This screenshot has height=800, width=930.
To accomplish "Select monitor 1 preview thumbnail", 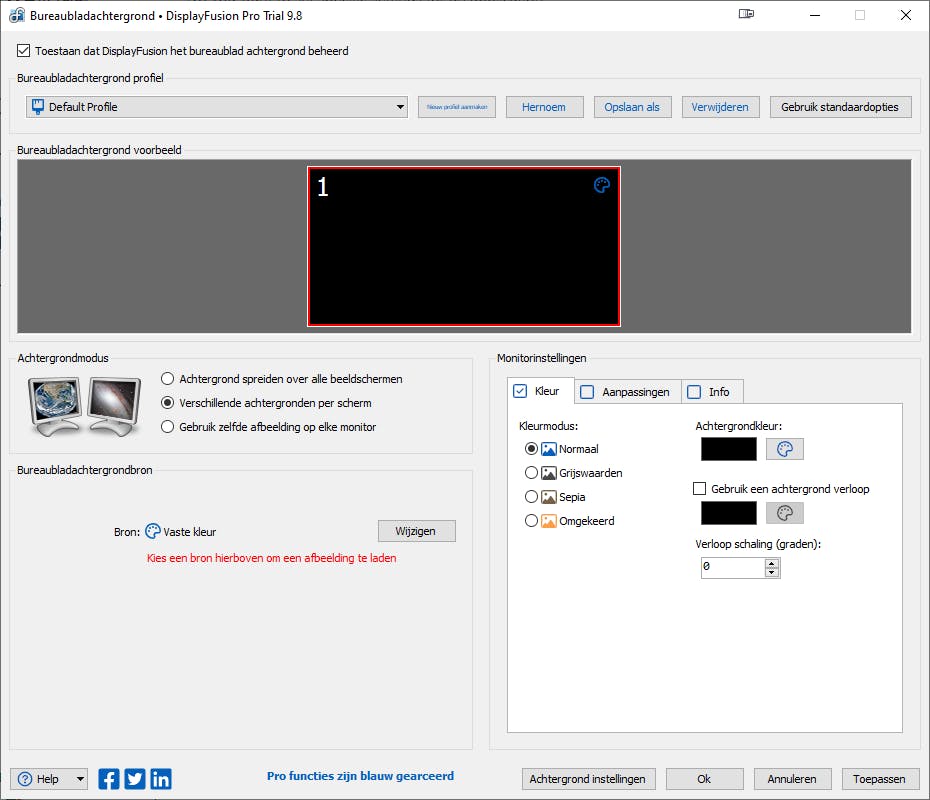I will (x=464, y=246).
